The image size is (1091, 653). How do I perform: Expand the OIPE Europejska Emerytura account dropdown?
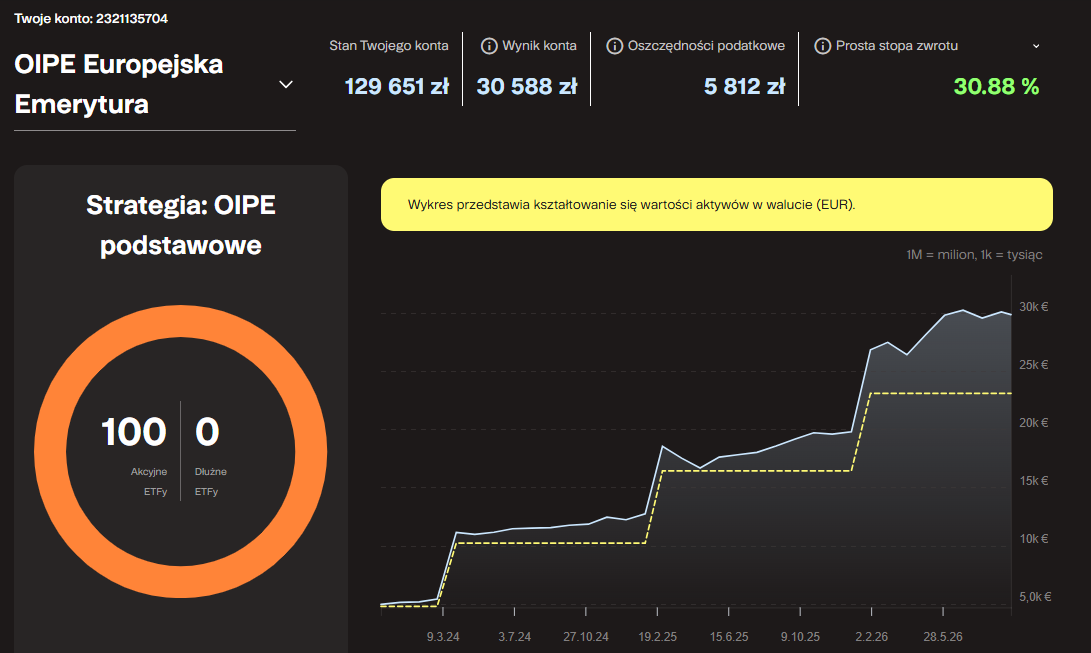coord(285,84)
